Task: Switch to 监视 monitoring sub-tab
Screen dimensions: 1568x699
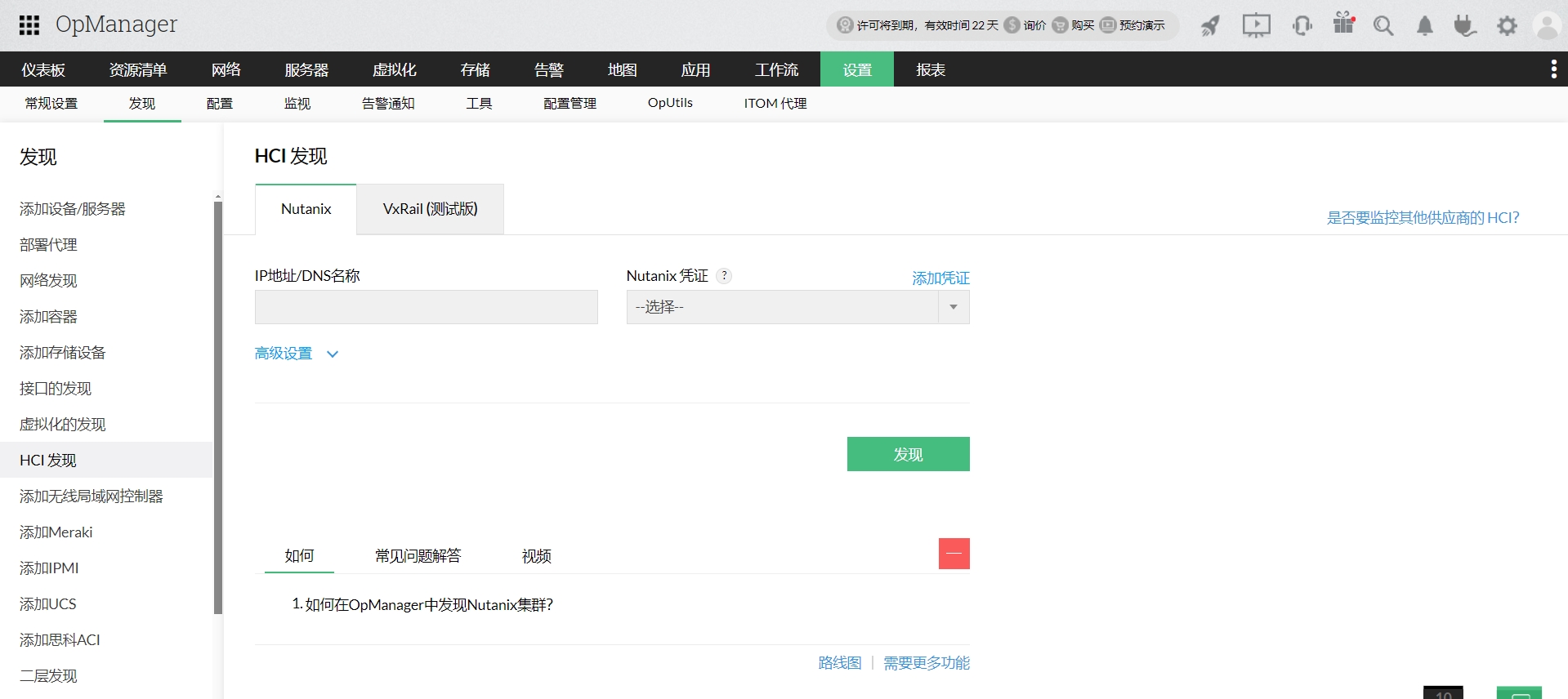Action: coord(297,104)
